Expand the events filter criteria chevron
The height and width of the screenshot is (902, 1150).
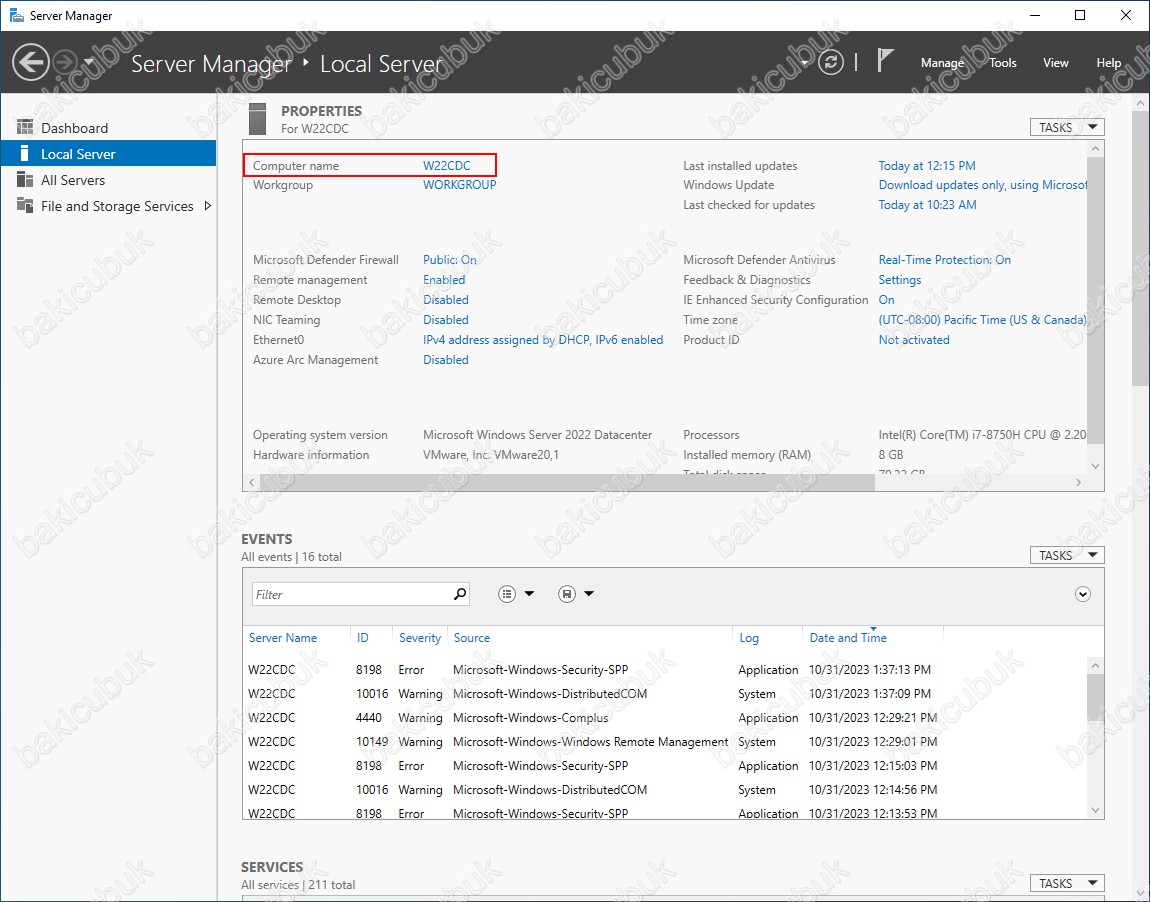point(1083,594)
